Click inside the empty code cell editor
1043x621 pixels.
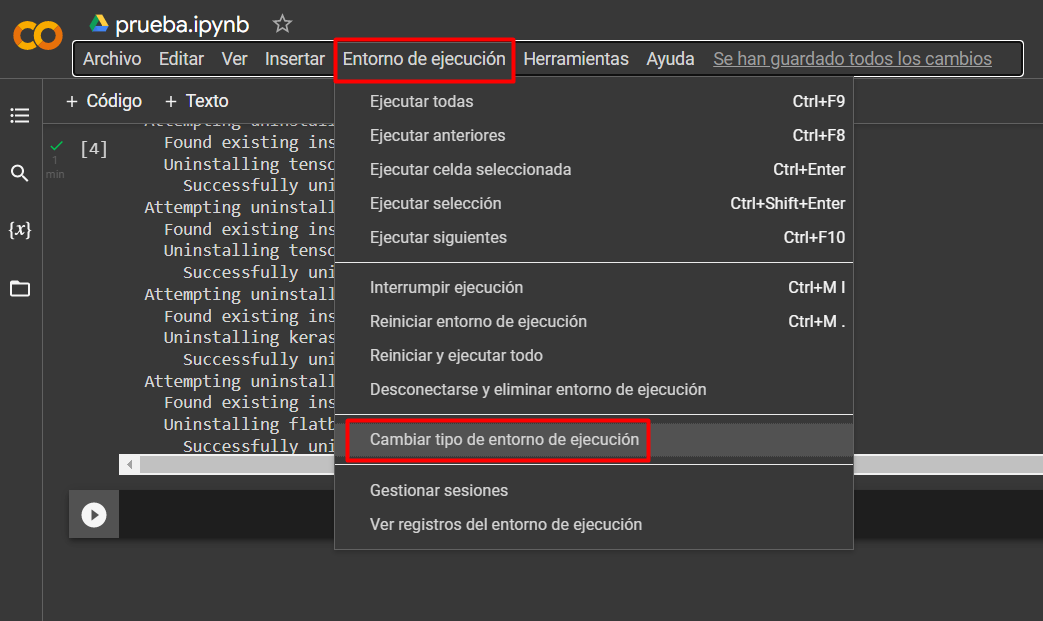[x=220, y=514]
